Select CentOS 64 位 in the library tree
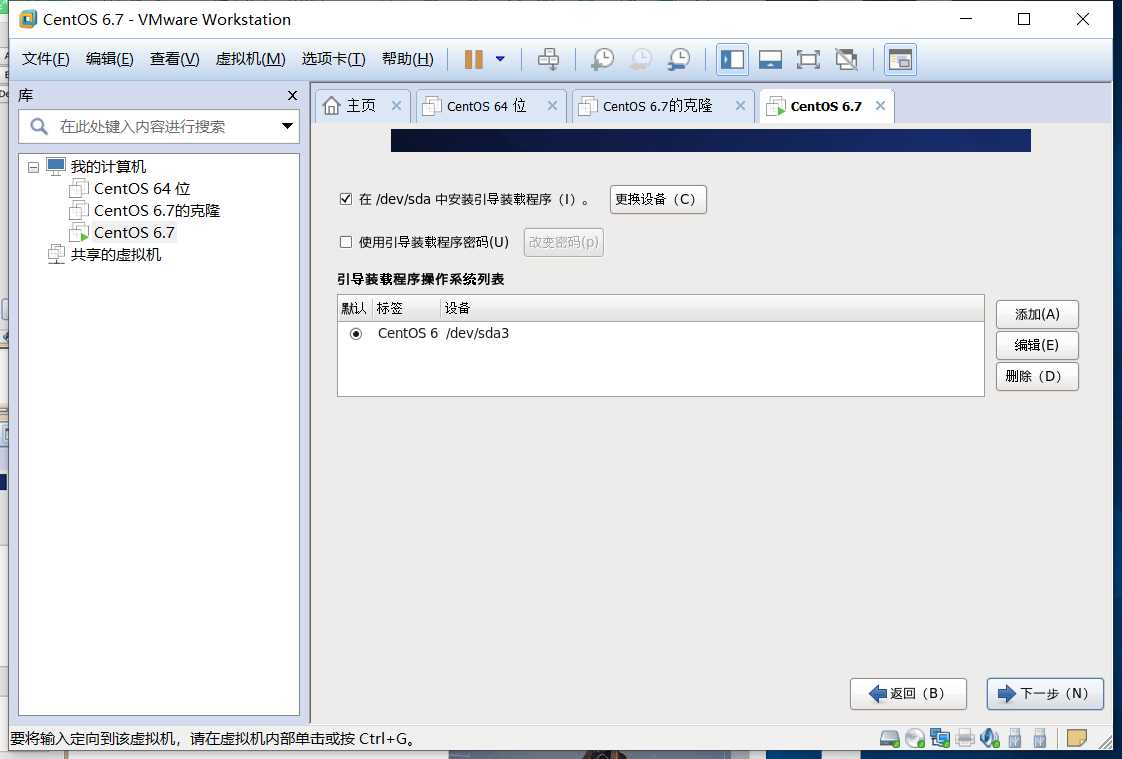The width and height of the screenshot is (1122, 759). pos(142,189)
